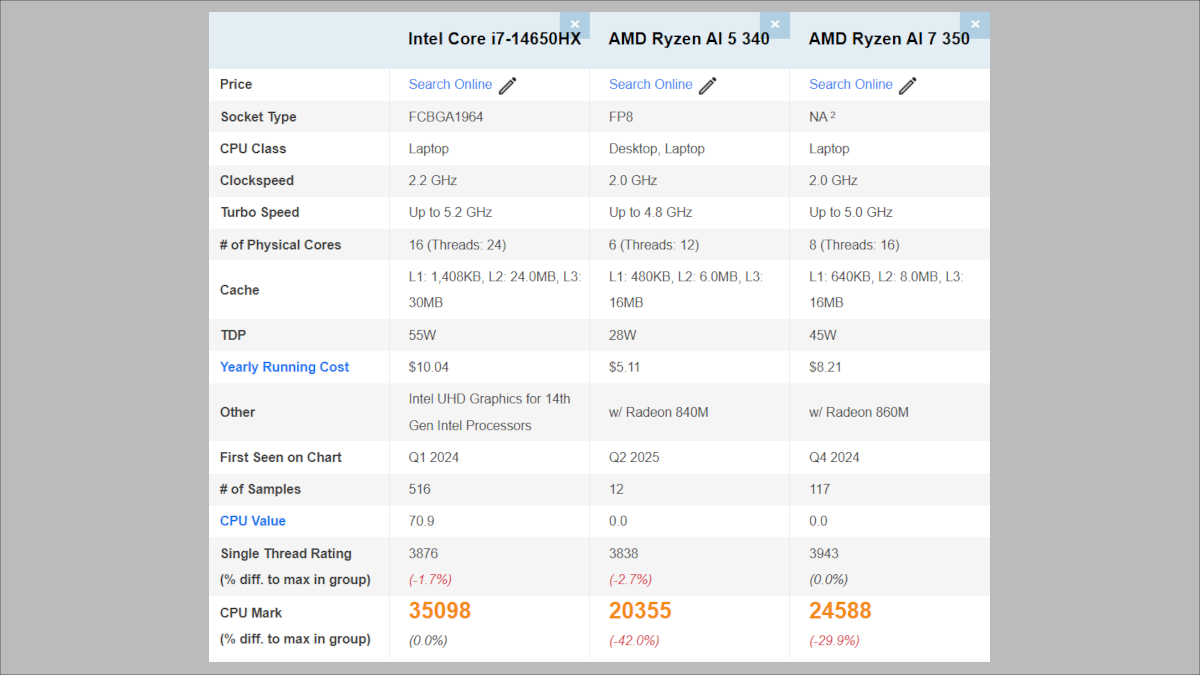
Task: Select the AMD Ryzen AI 7 350 column header
Action: pos(890,39)
